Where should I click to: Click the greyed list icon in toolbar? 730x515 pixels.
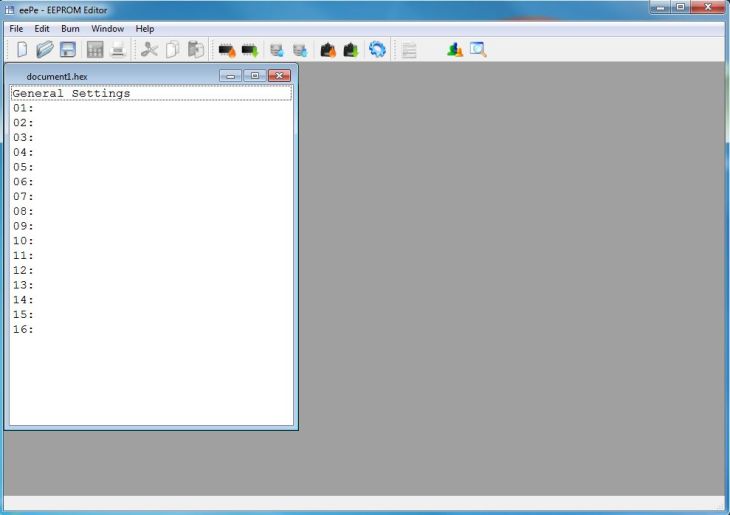409,50
